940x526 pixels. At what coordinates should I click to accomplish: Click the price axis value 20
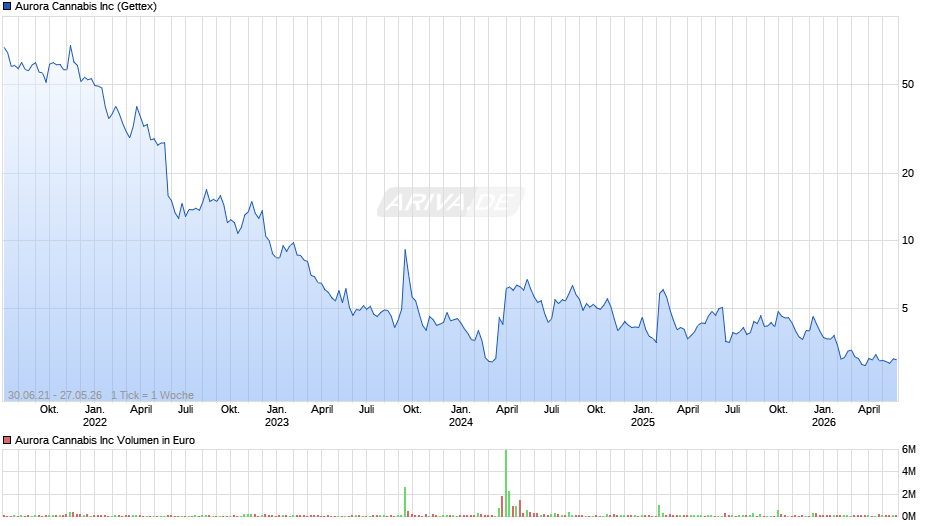coord(908,173)
